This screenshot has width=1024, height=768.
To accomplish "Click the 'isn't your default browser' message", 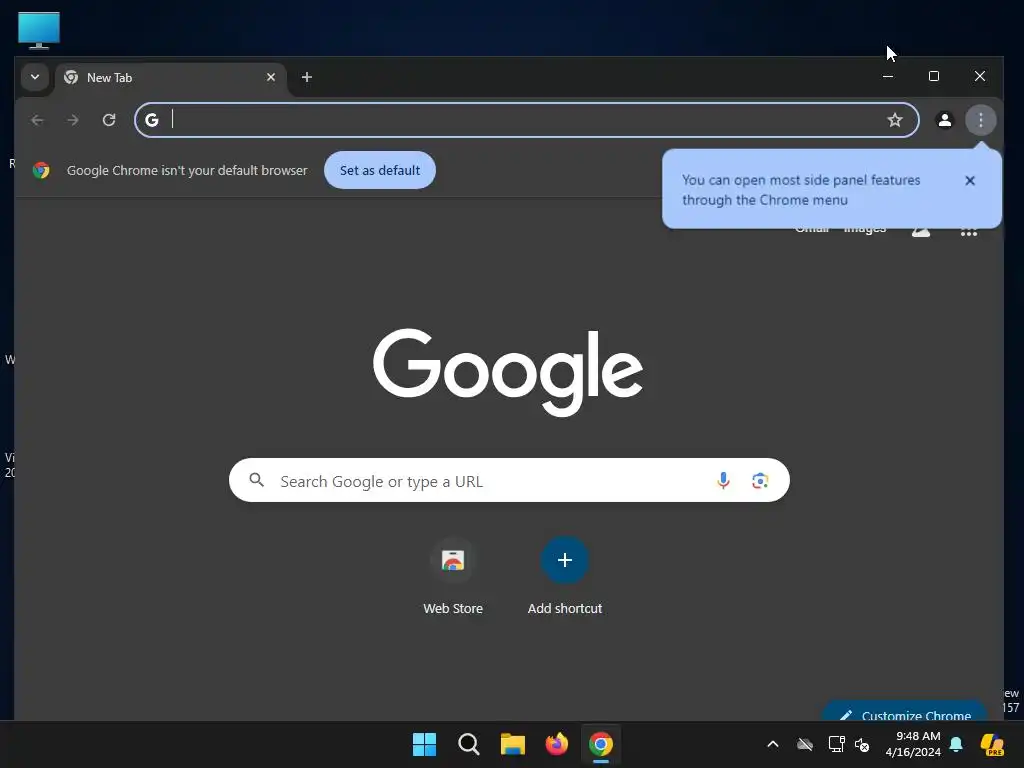I will coord(187,170).
